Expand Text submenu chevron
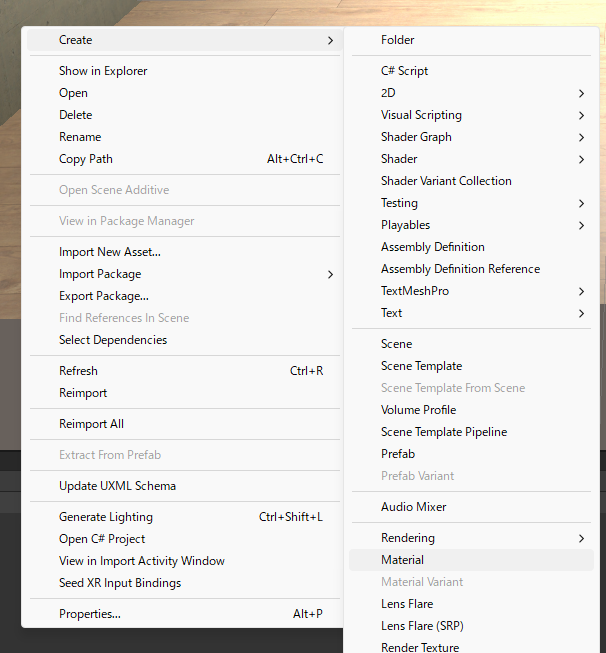This screenshot has width=606, height=653. point(581,314)
